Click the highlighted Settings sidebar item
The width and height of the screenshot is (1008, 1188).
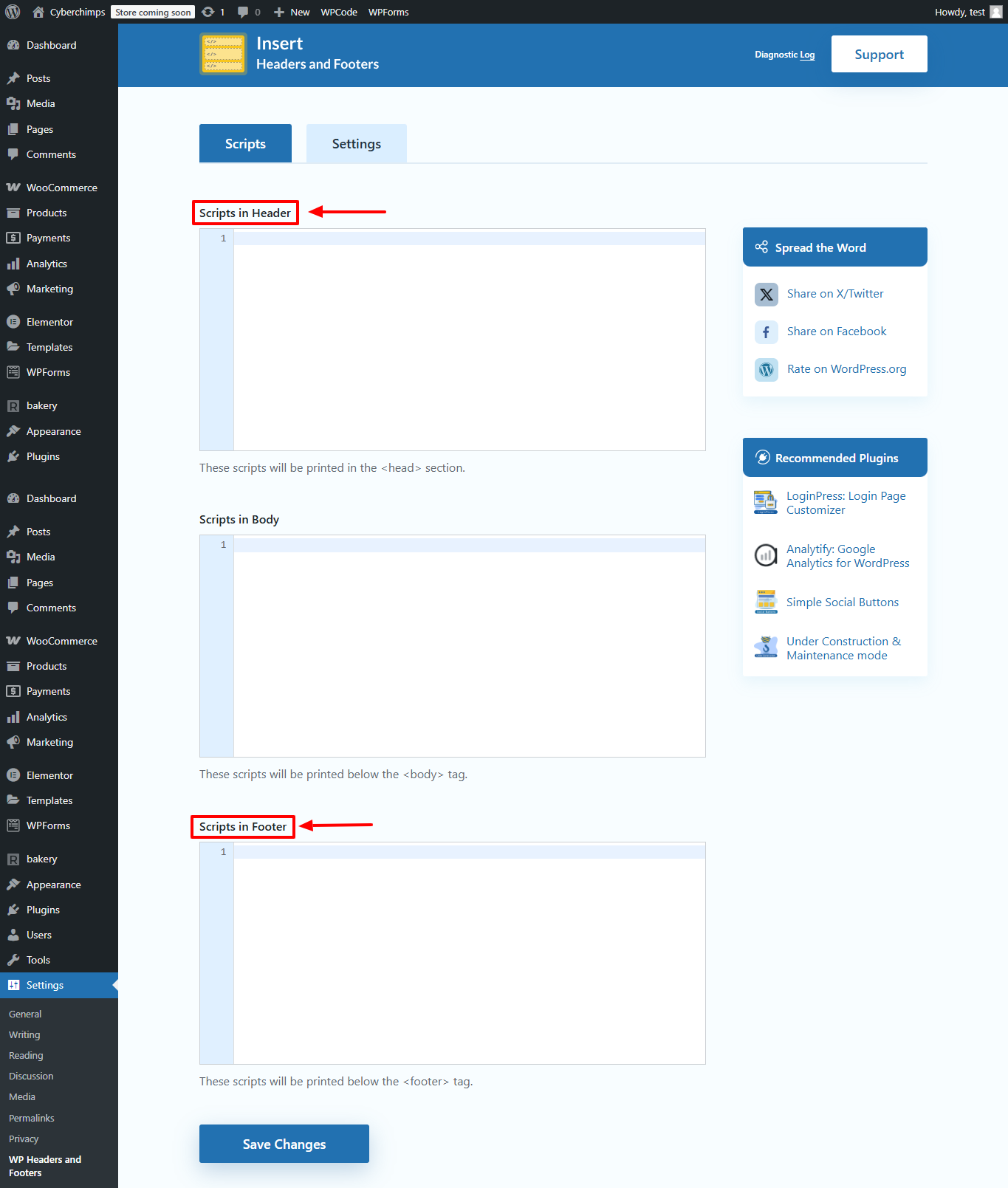point(59,985)
